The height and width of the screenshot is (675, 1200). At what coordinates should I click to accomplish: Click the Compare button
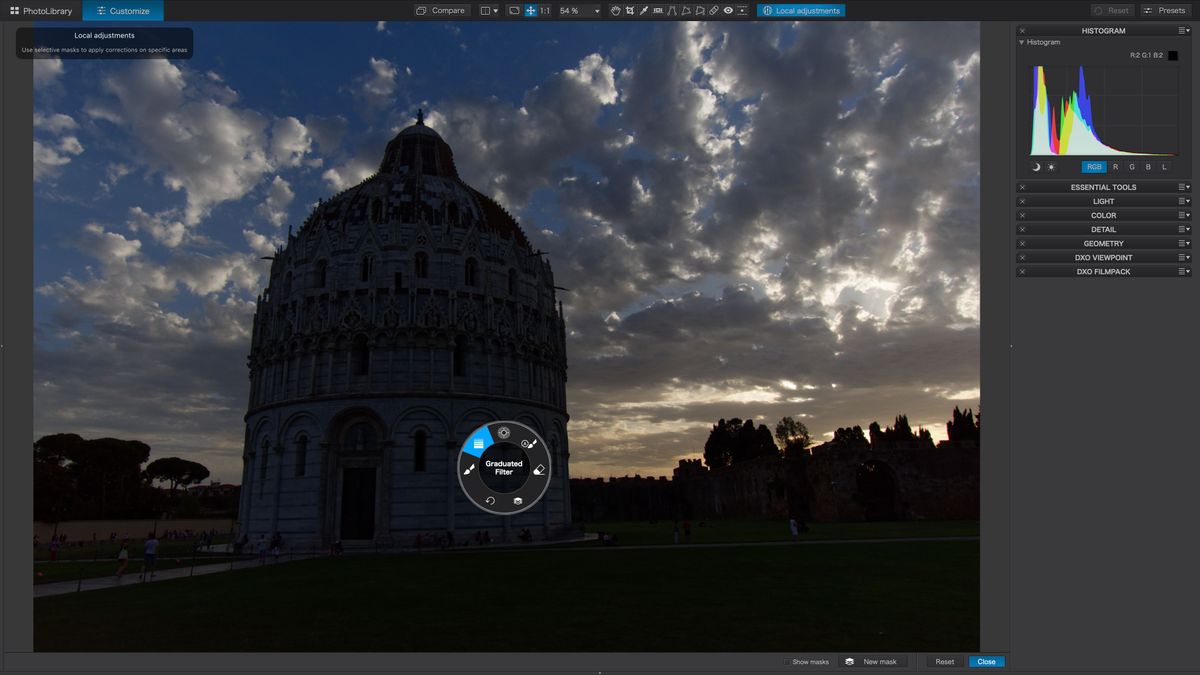[443, 10]
